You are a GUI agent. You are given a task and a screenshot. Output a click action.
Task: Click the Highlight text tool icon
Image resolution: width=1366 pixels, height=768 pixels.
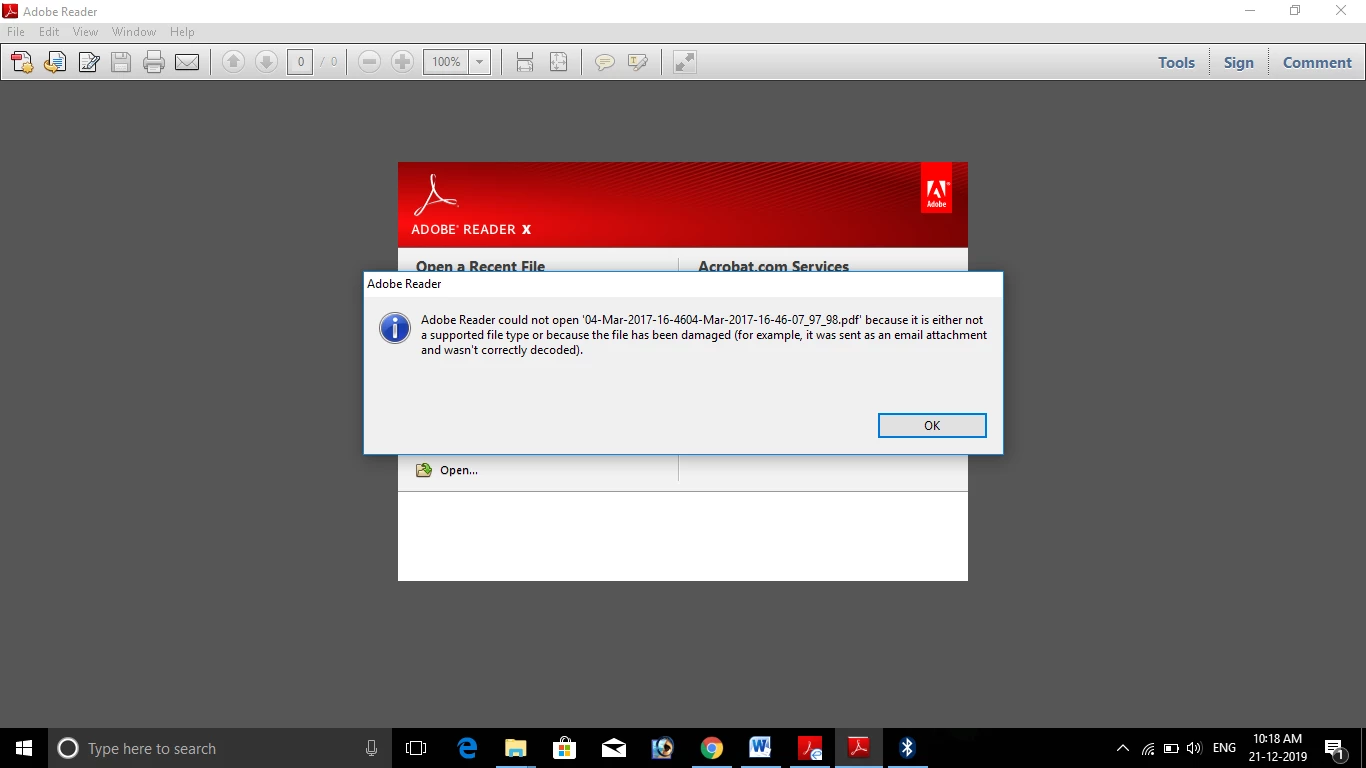637,62
